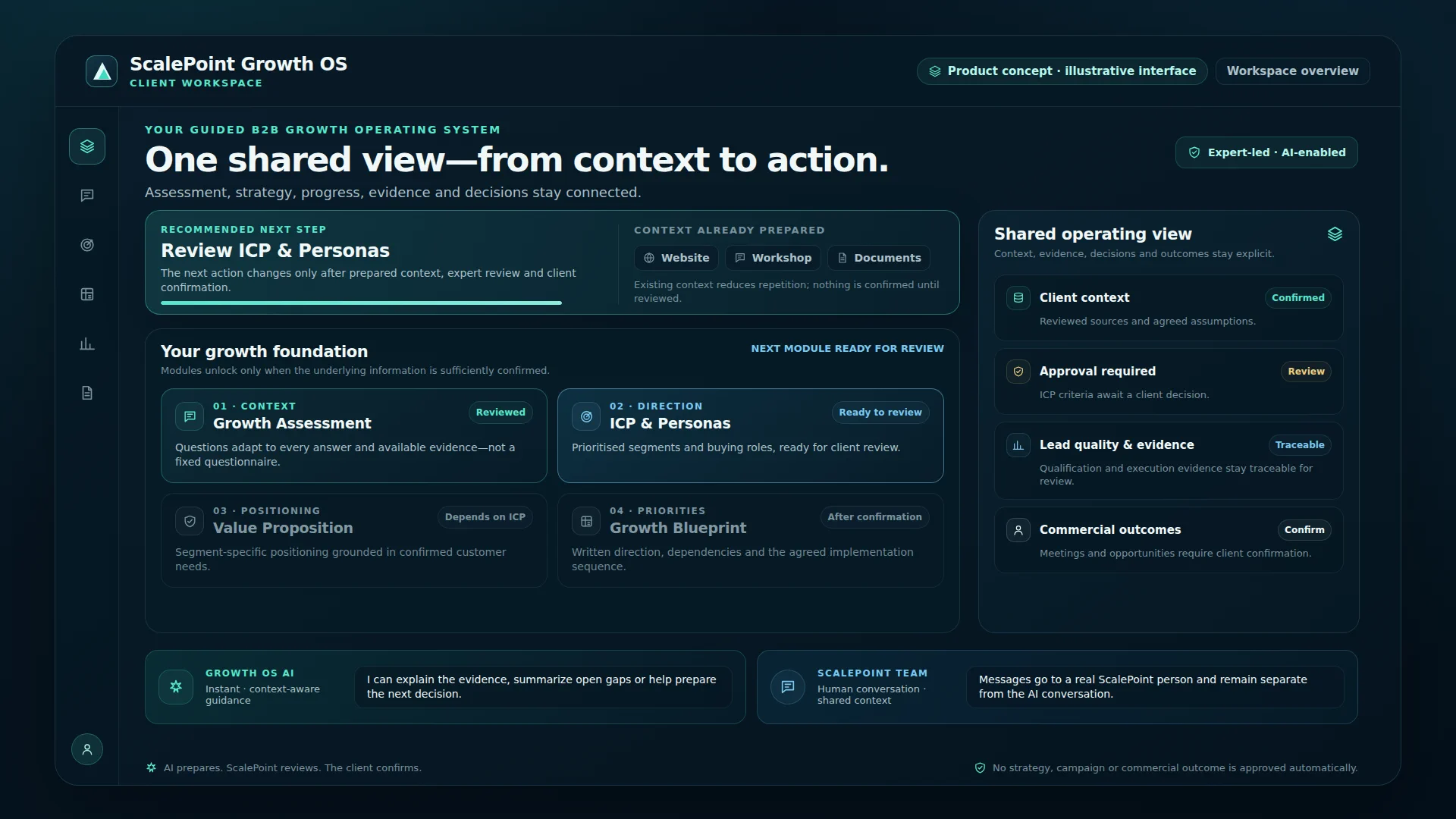This screenshot has height=819, width=1456.
Task: Open the bar chart sidebar icon
Action: pyautogui.click(x=87, y=344)
